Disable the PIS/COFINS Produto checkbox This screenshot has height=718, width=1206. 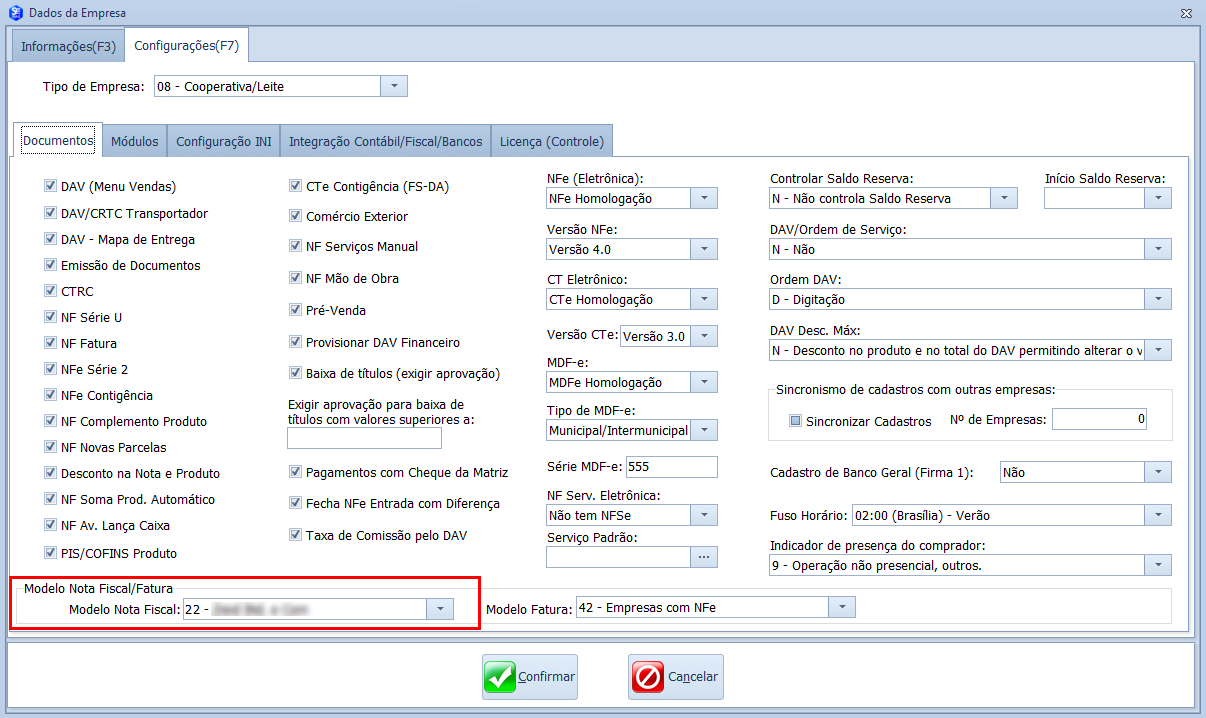[x=50, y=552]
